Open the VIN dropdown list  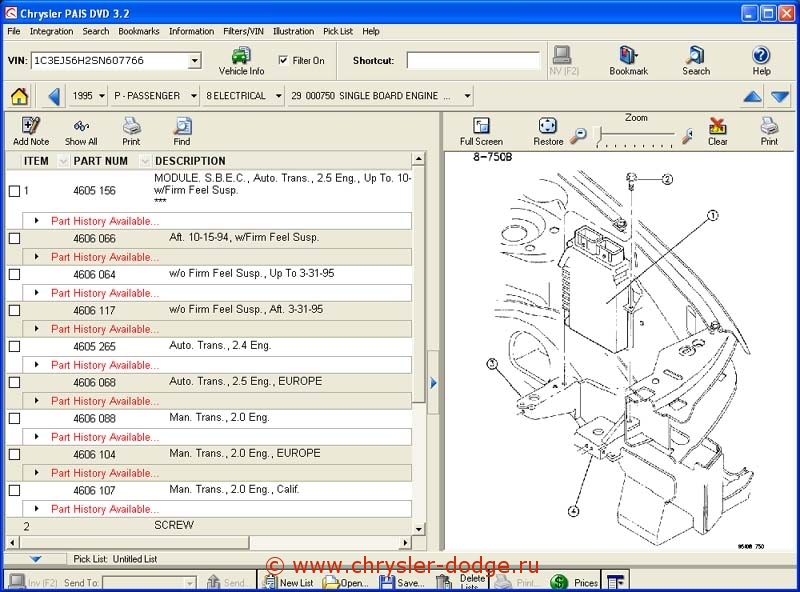[x=194, y=61]
